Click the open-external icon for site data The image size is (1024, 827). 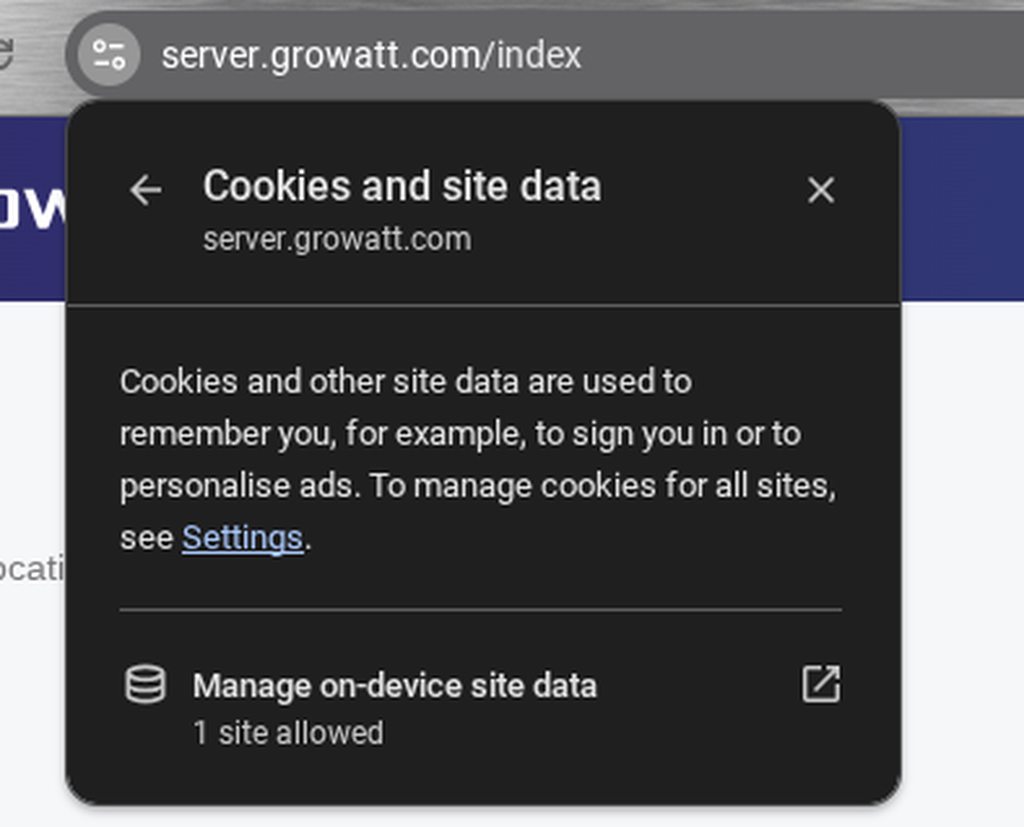[821, 685]
